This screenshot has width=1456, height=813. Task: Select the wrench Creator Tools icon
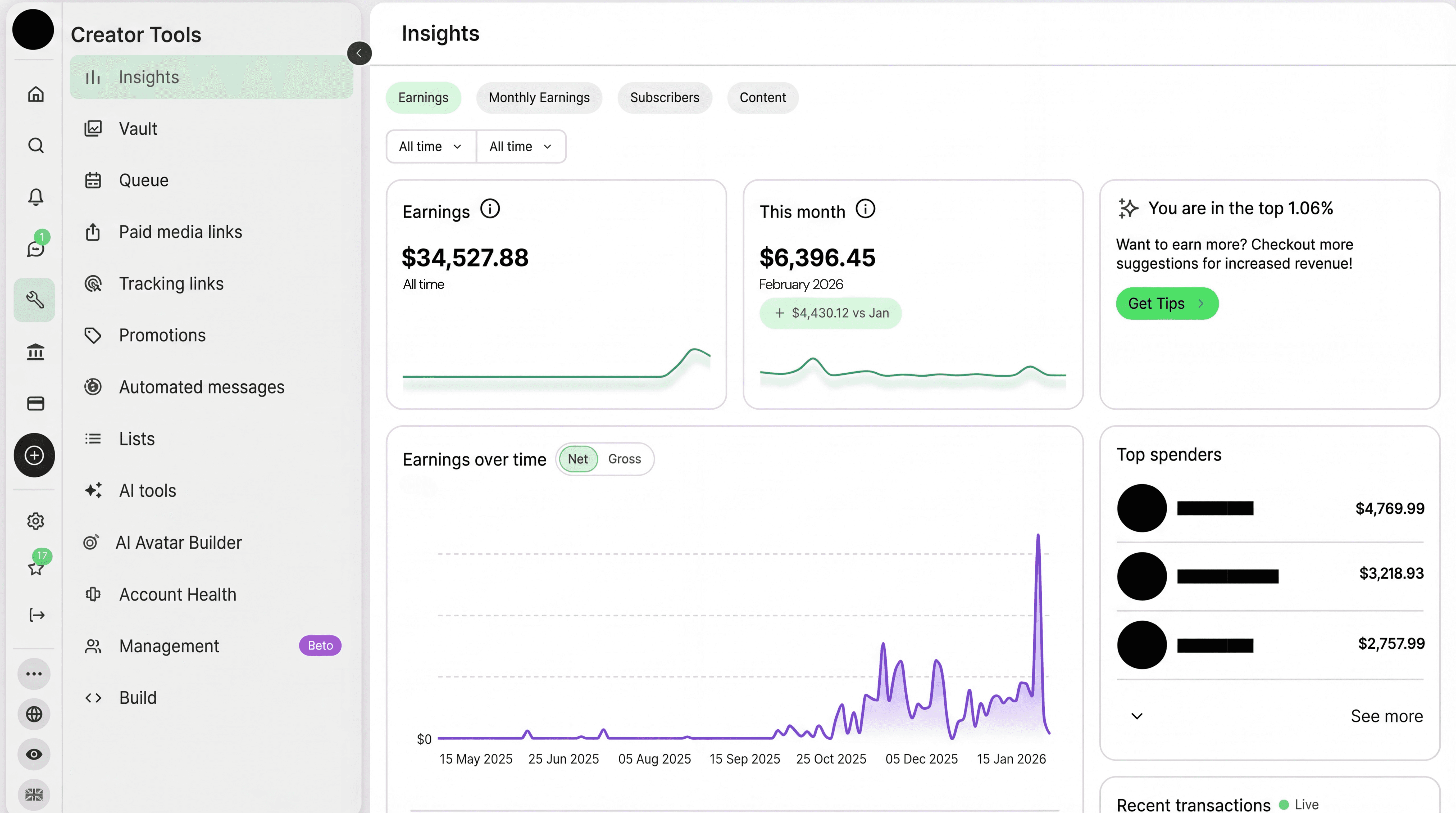point(35,300)
